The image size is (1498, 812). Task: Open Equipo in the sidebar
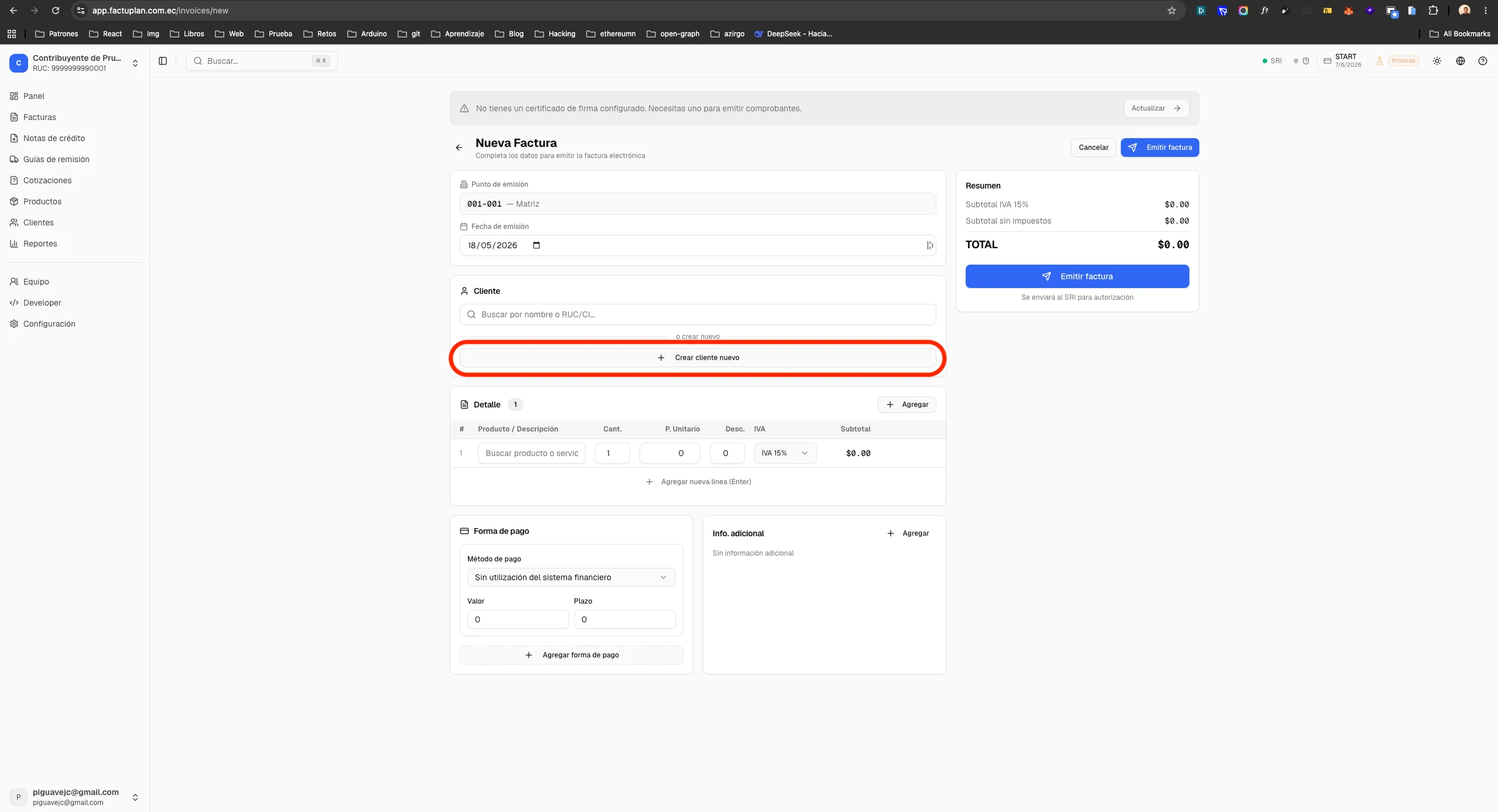point(36,282)
